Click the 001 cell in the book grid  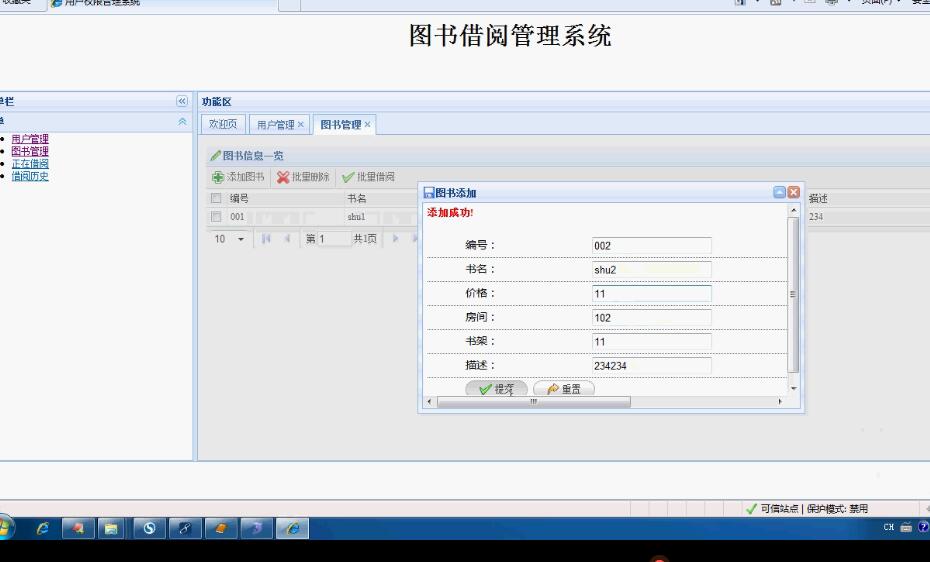237,217
